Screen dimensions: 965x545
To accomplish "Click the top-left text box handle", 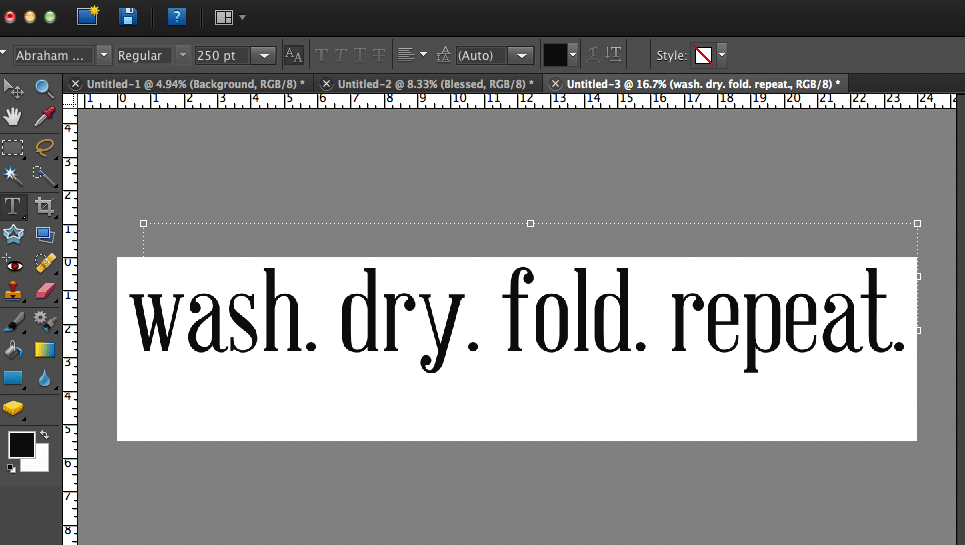I will pyautogui.click(x=143, y=224).
